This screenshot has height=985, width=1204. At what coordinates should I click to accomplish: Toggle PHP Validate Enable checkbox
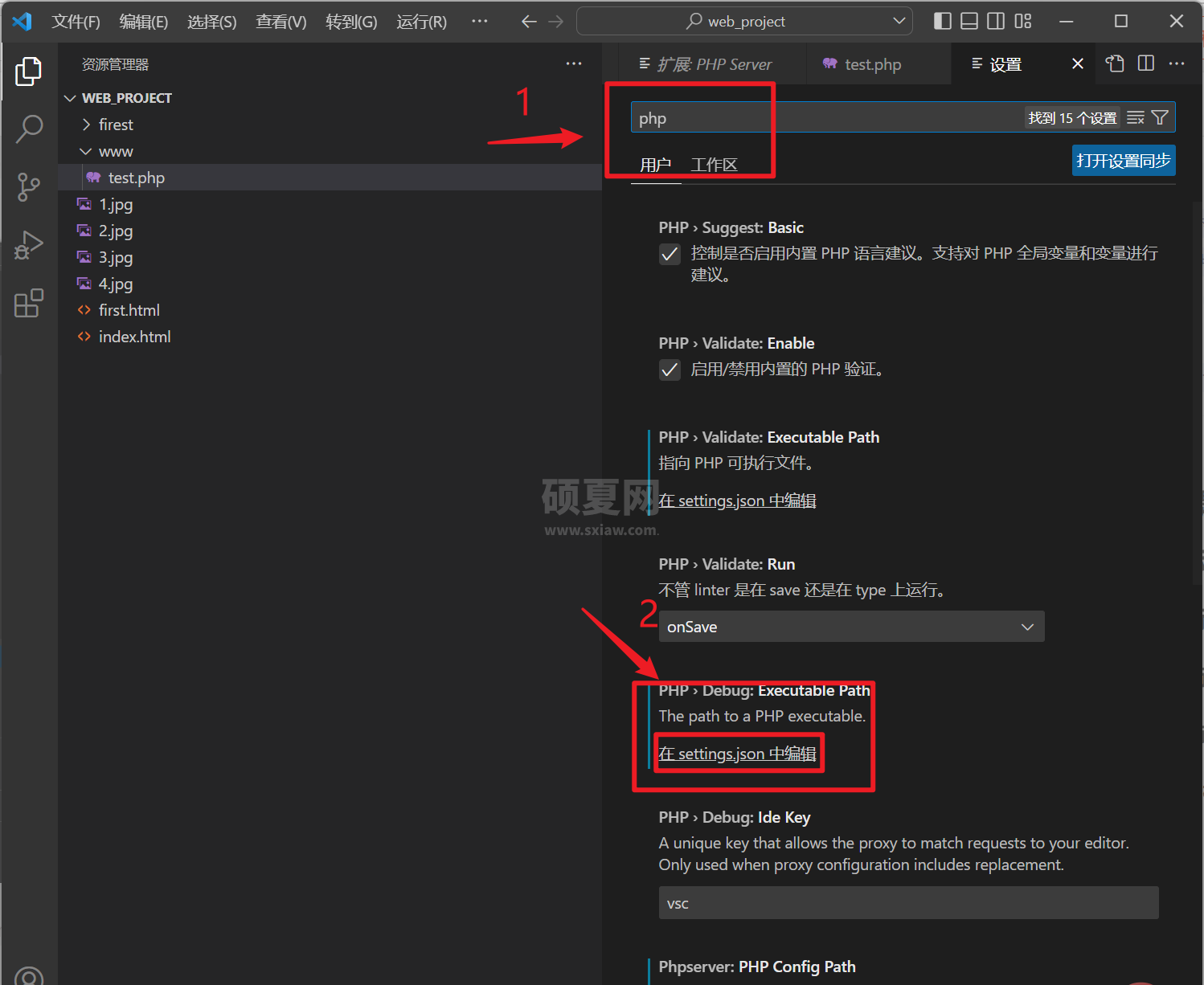pyautogui.click(x=670, y=370)
